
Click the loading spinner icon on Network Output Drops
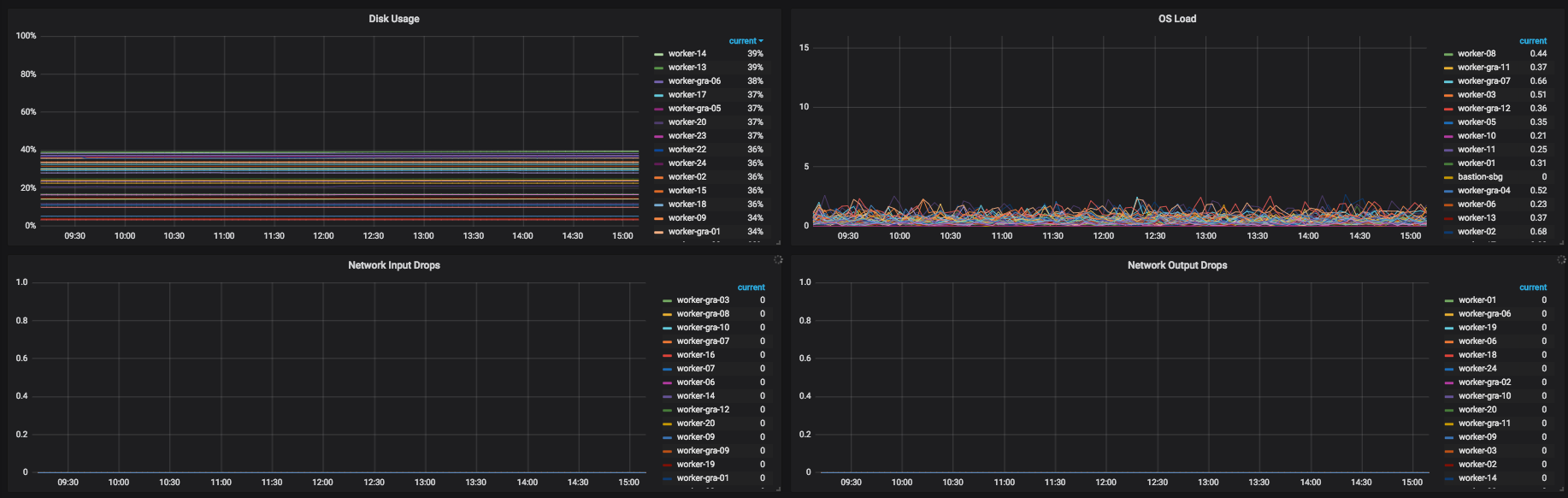(1561, 259)
